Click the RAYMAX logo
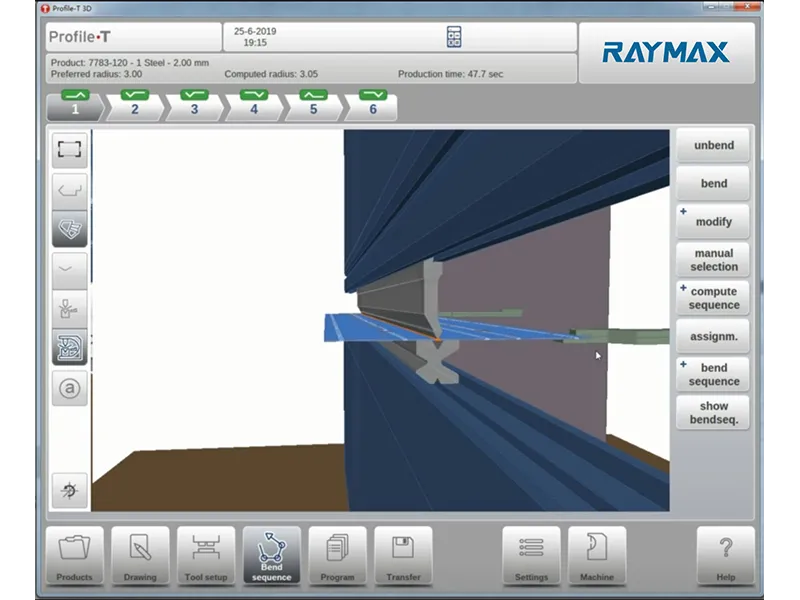Viewport: 800px width, 600px height. coord(666,53)
